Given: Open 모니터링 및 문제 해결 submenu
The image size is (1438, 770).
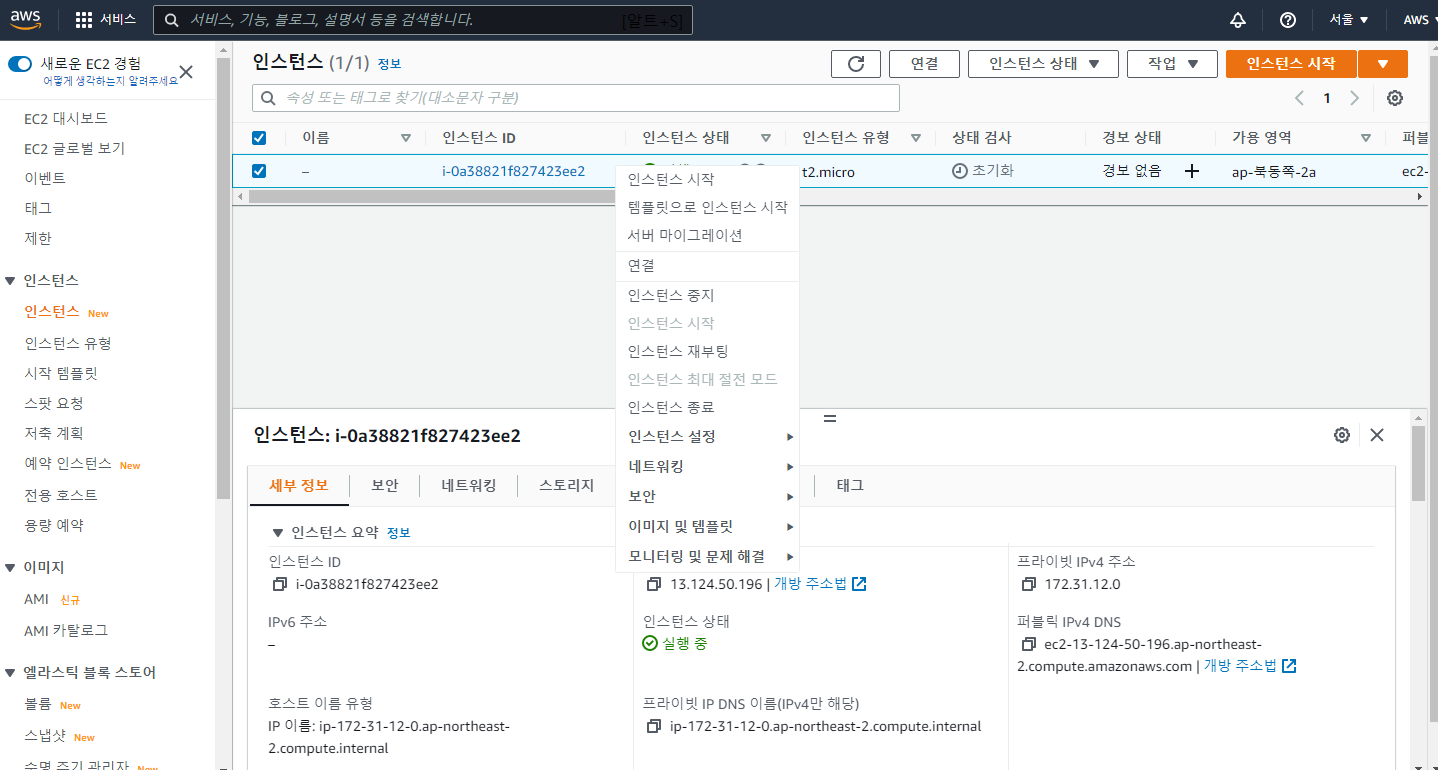Looking at the screenshot, I should click(708, 557).
